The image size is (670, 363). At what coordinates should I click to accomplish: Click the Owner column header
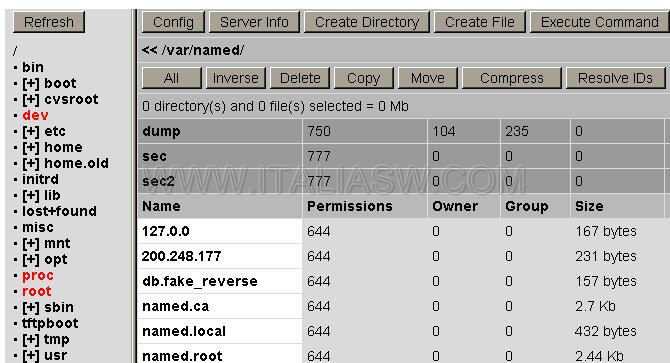coord(455,206)
